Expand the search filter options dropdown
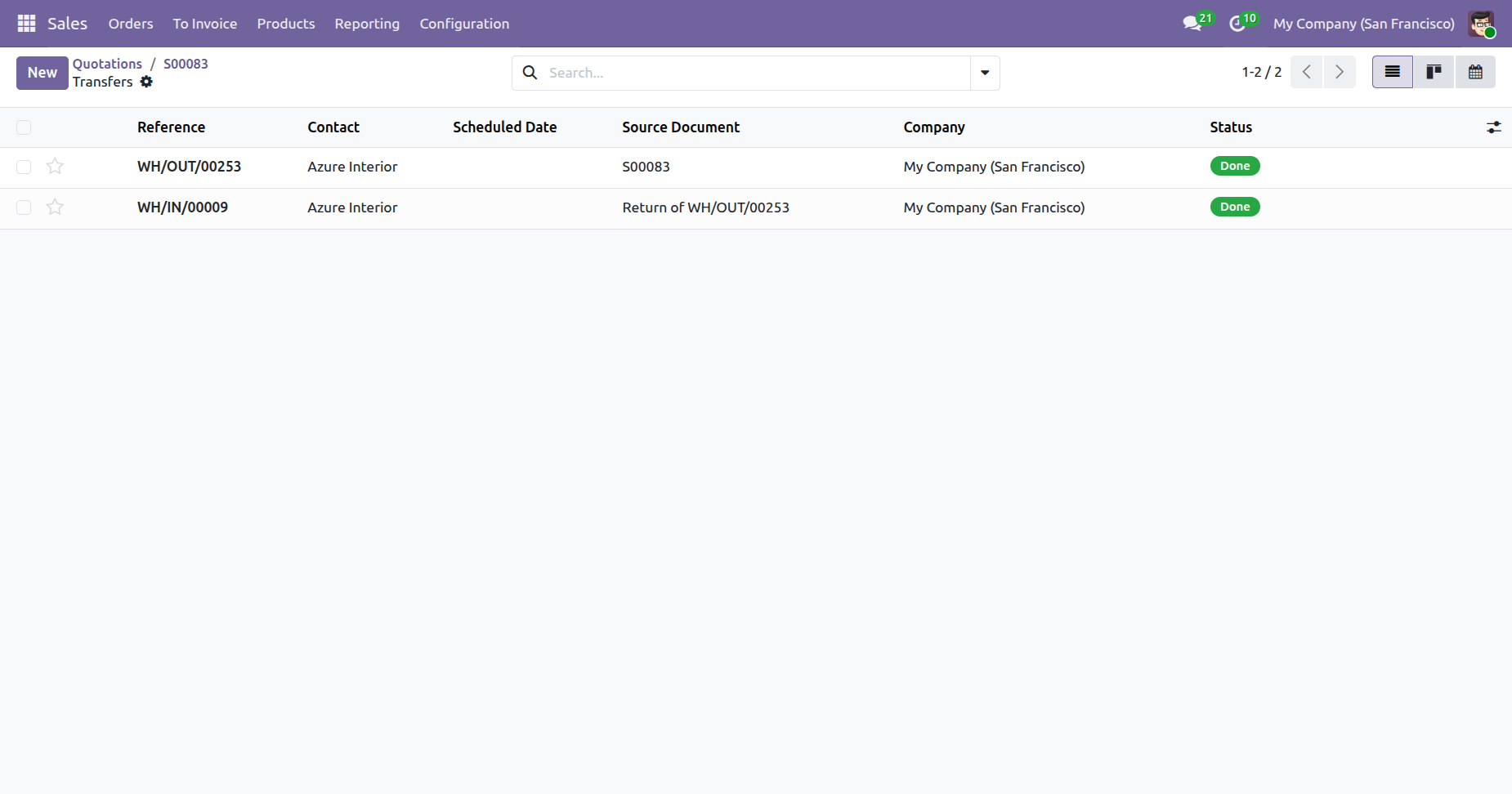The image size is (1512, 794). 985,73
